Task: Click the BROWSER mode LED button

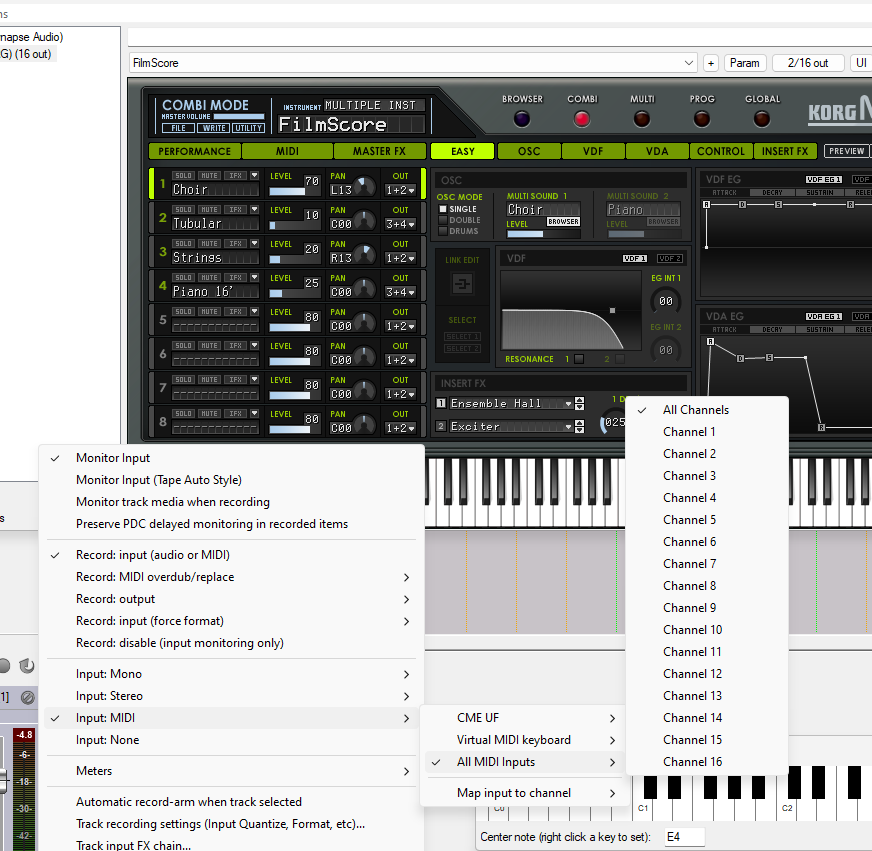Action: (522, 119)
